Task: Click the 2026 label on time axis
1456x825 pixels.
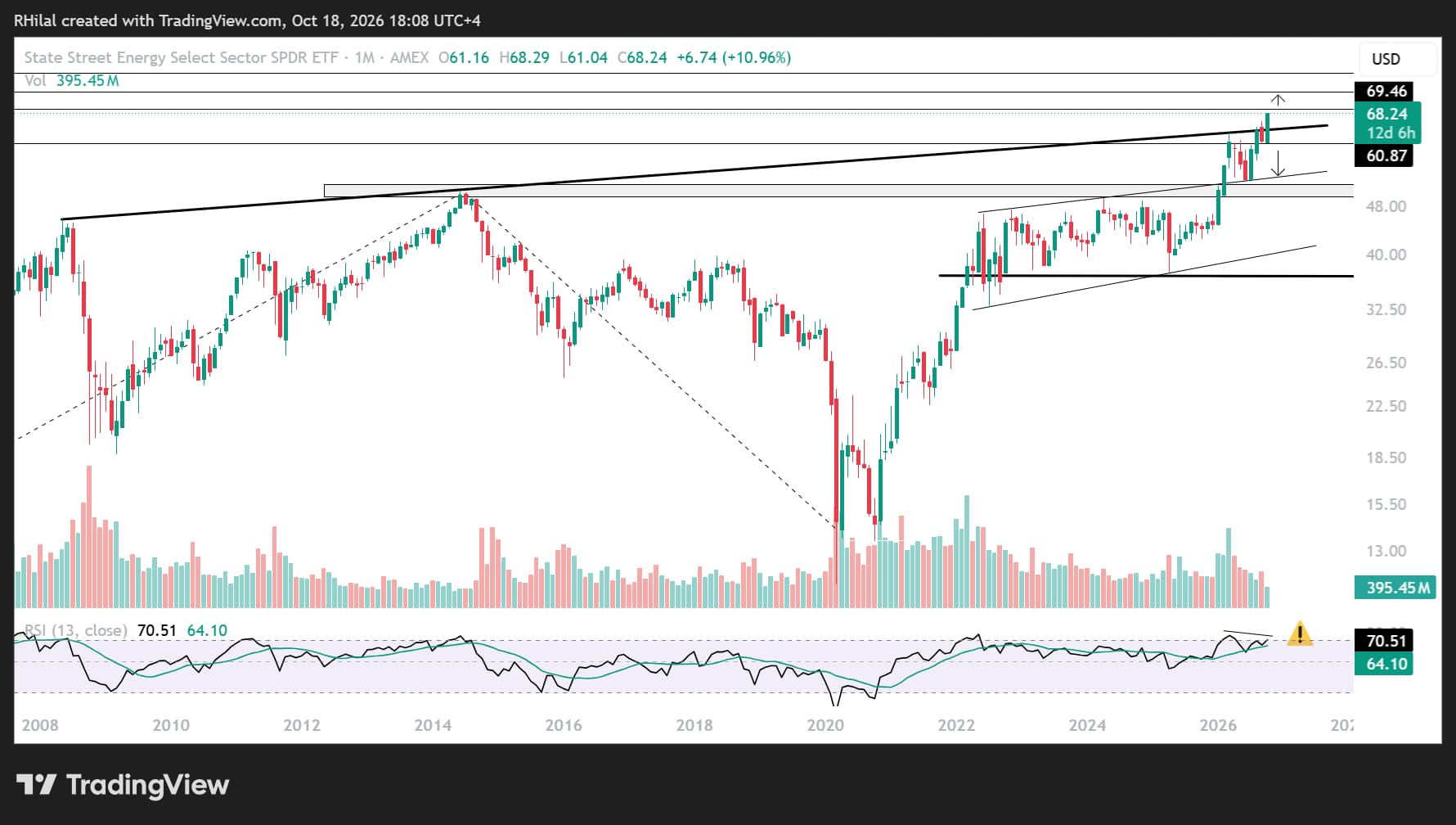Action: [x=1218, y=725]
